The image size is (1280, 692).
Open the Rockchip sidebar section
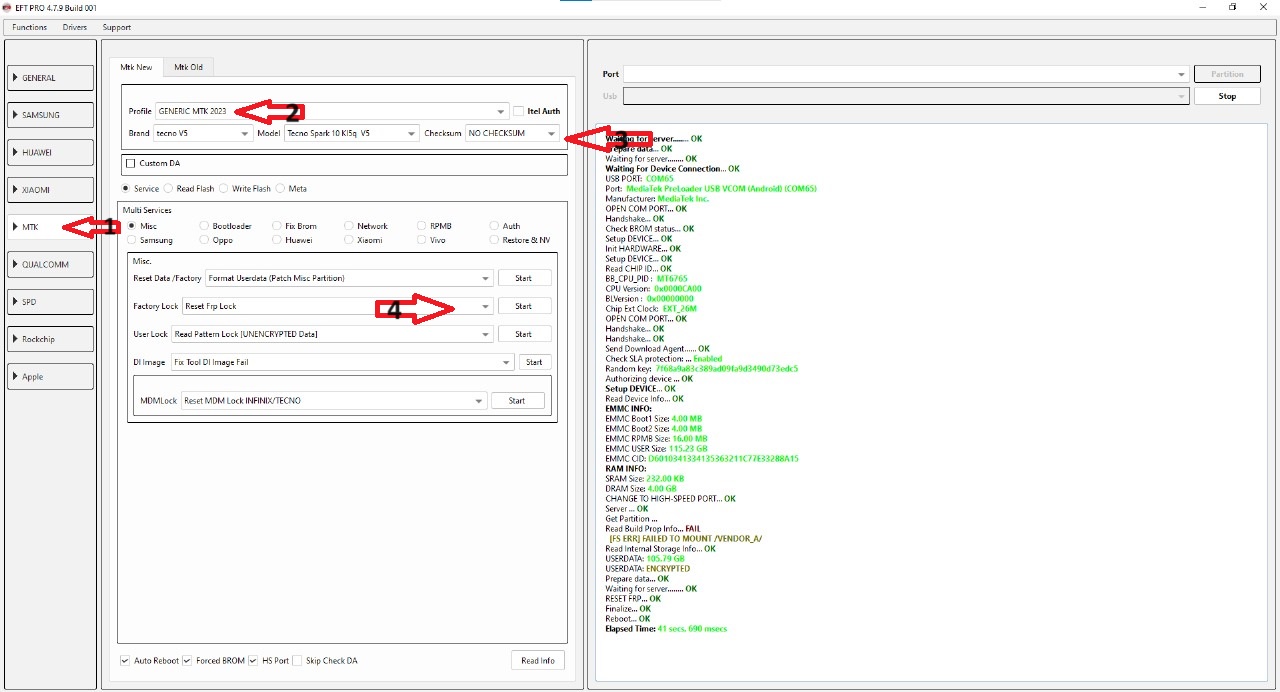(50, 339)
